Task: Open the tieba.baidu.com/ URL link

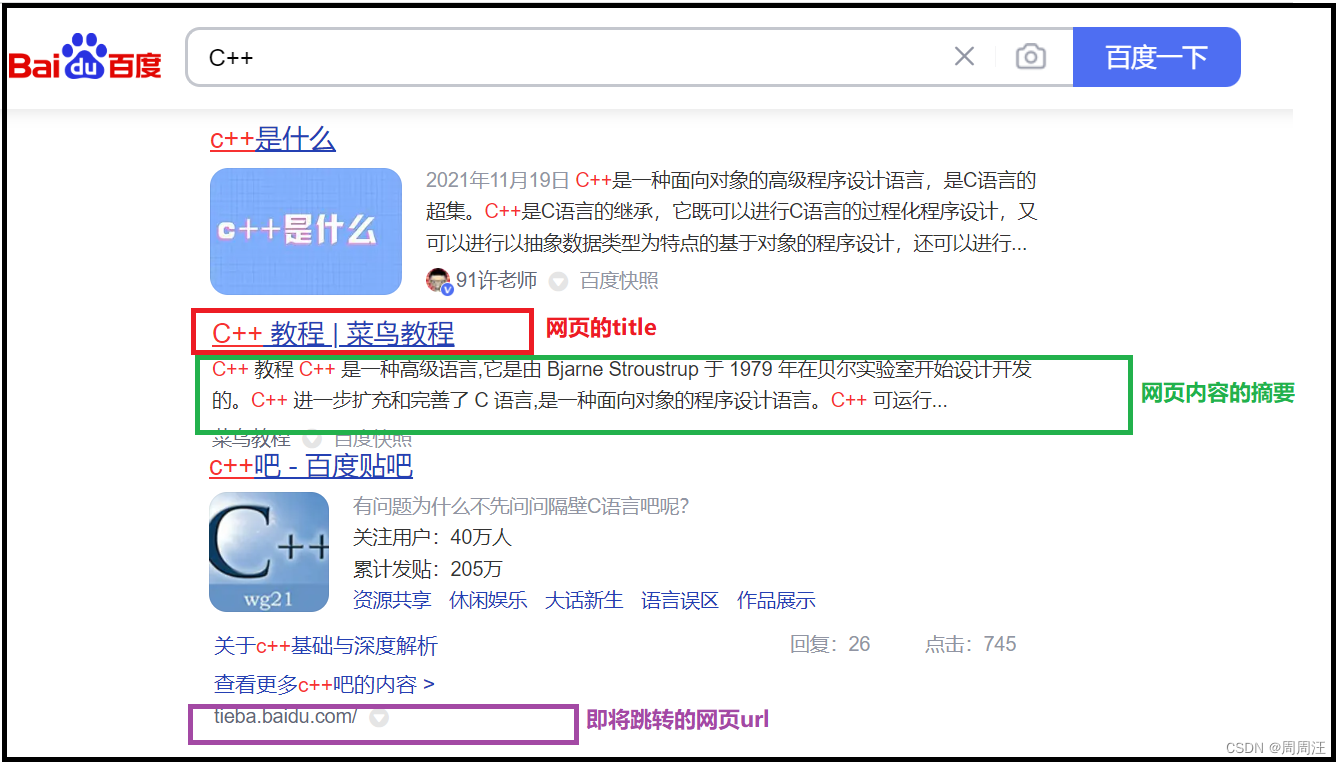Action: (x=285, y=716)
